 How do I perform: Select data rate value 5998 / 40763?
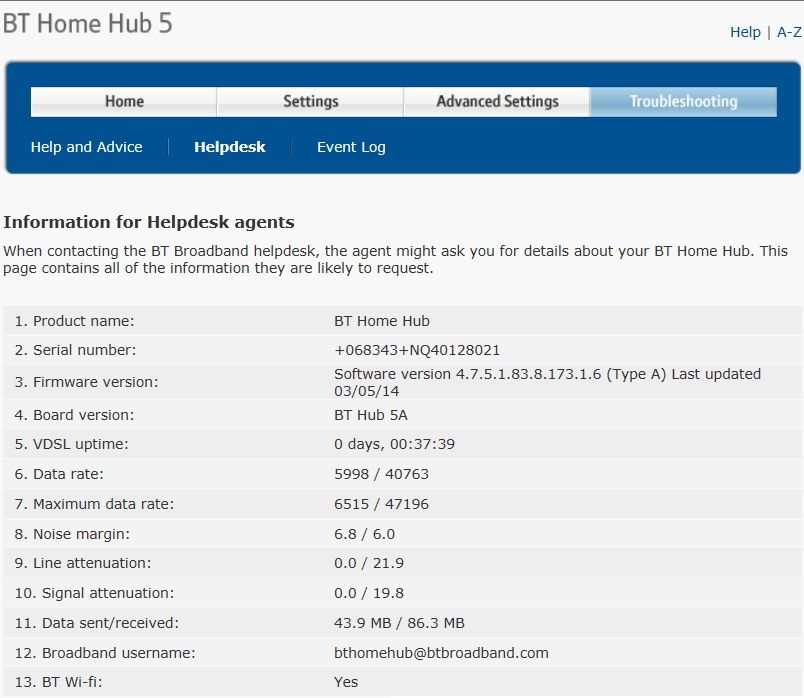point(381,474)
